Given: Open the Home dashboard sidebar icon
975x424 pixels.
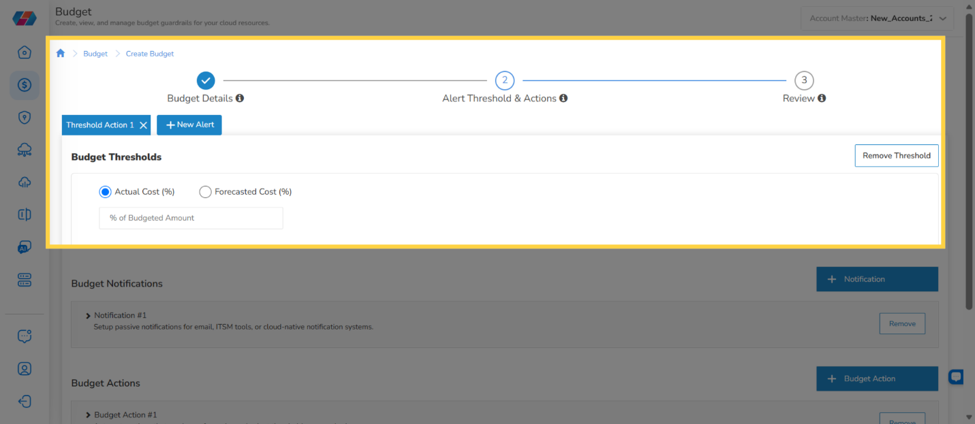Looking at the screenshot, I should coord(24,53).
